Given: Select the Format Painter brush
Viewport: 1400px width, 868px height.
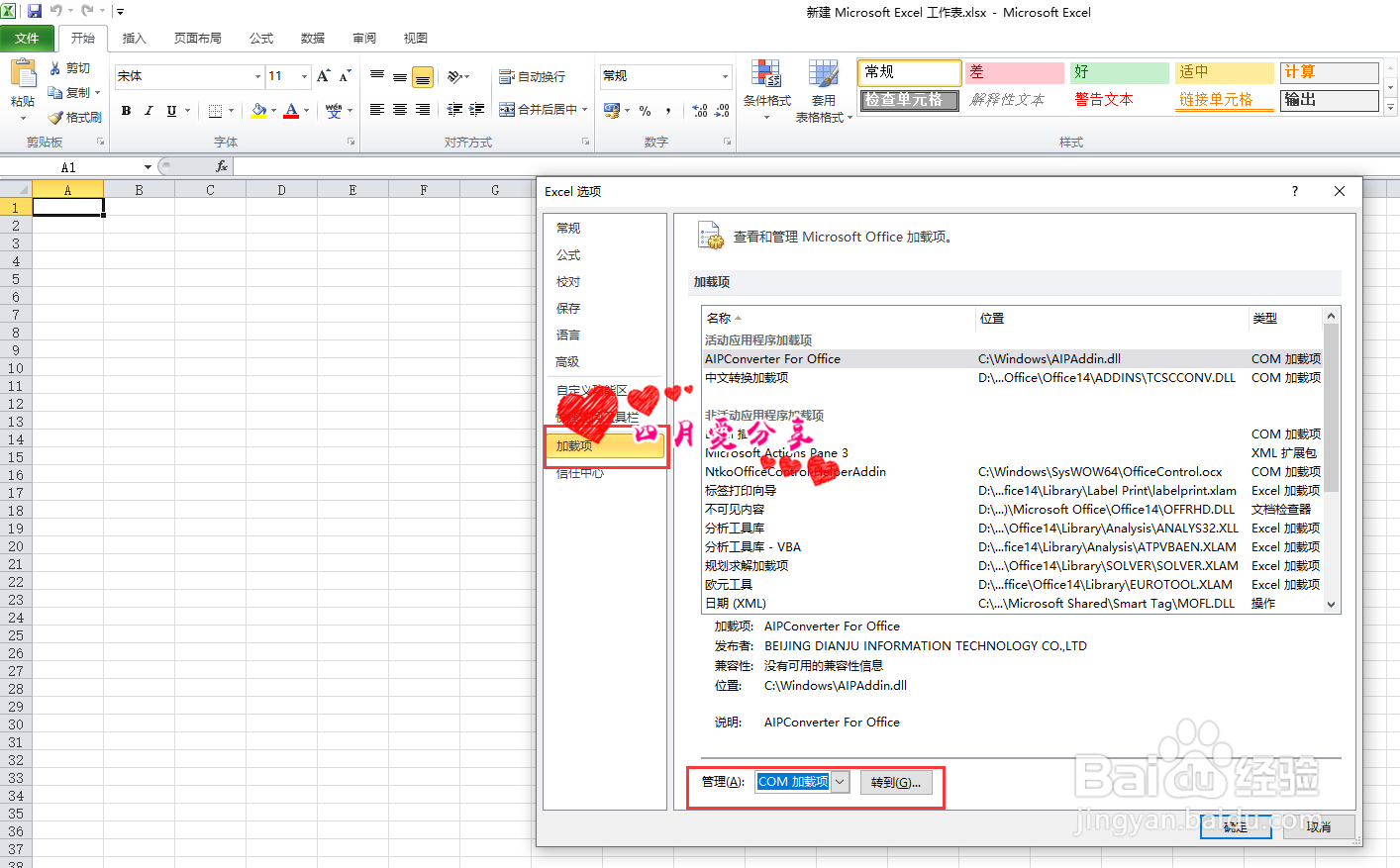Looking at the screenshot, I should pyautogui.click(x=55, y=117).
